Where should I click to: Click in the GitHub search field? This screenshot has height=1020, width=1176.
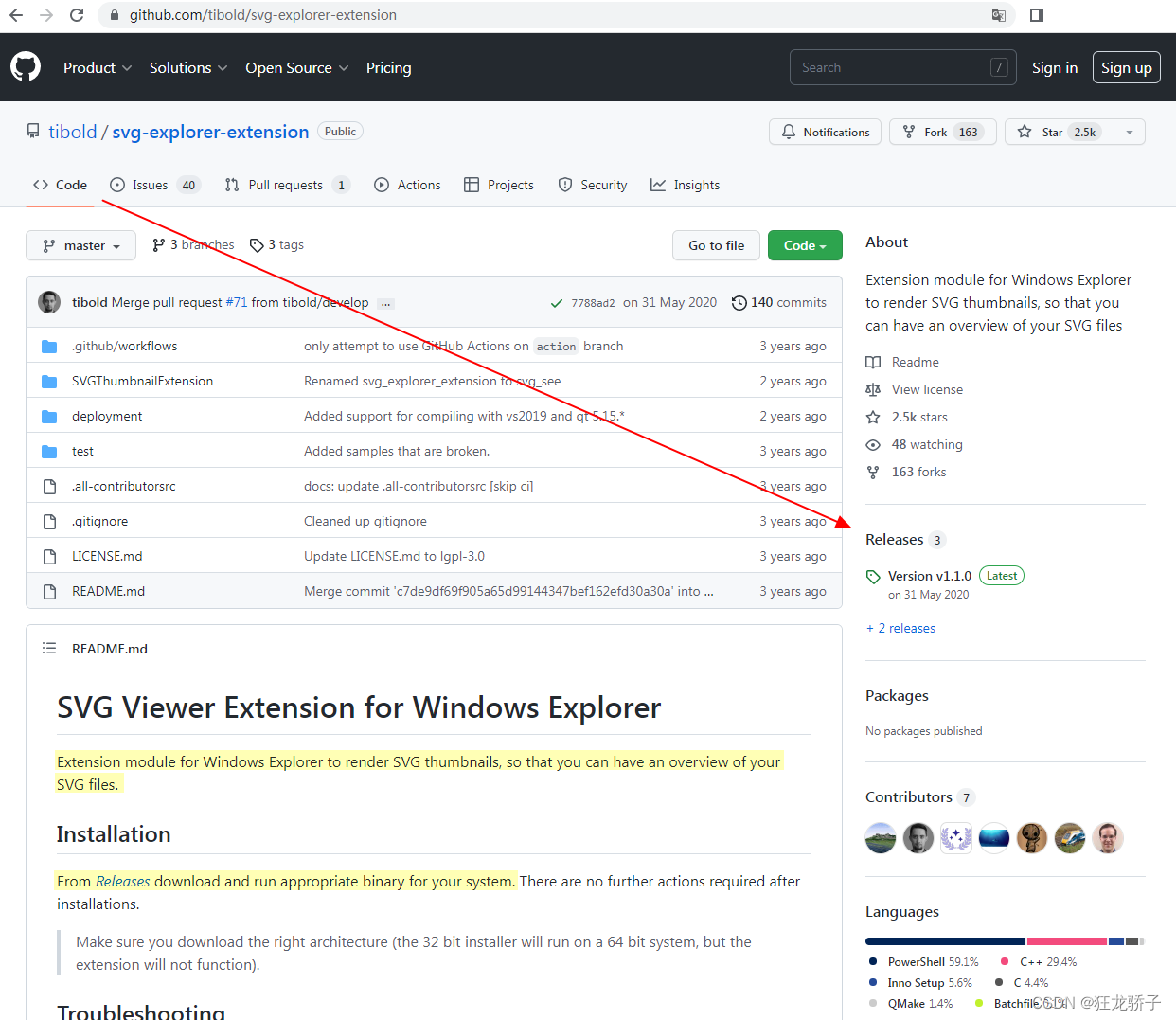tap(903, 68)
